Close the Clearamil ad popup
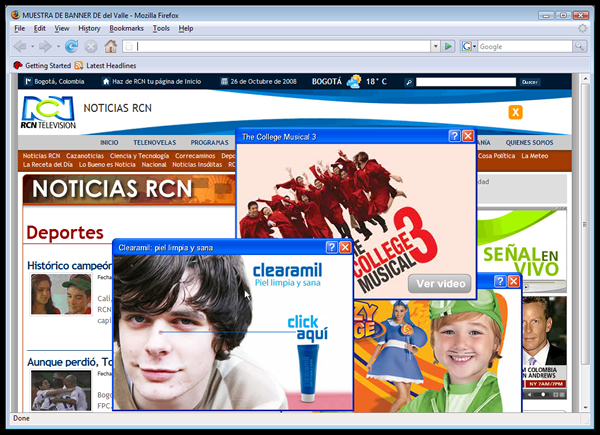Screen dimensions: 600x435 coord(345,247)
